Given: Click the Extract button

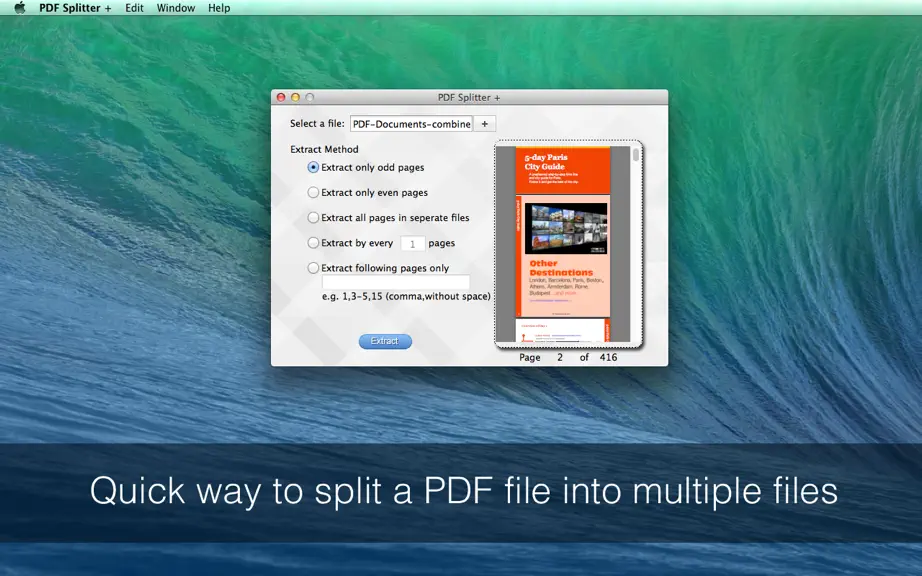Looking at the screenshot, I should [385, 341].
